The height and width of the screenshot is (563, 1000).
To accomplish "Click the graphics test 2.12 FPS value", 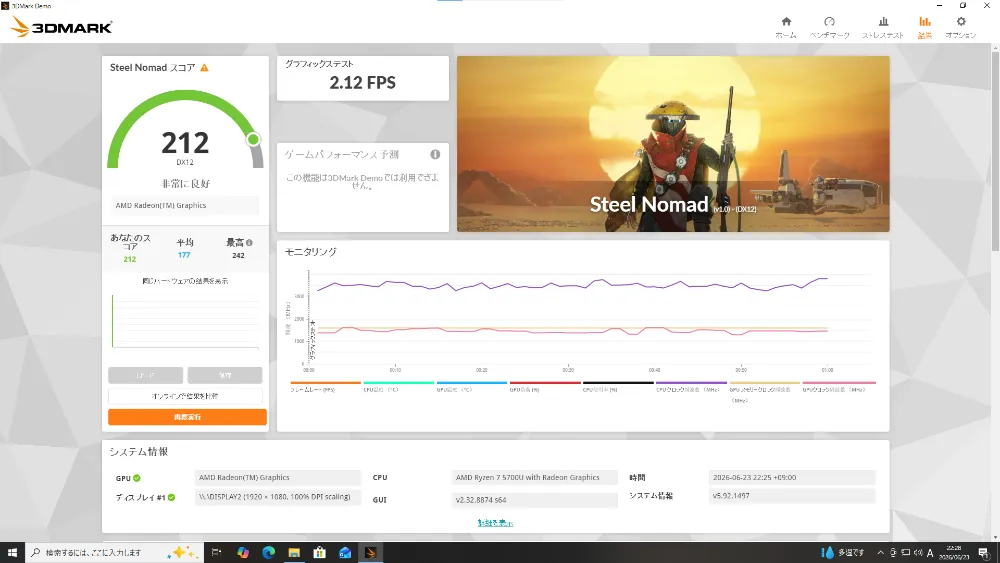I will 362,82.
